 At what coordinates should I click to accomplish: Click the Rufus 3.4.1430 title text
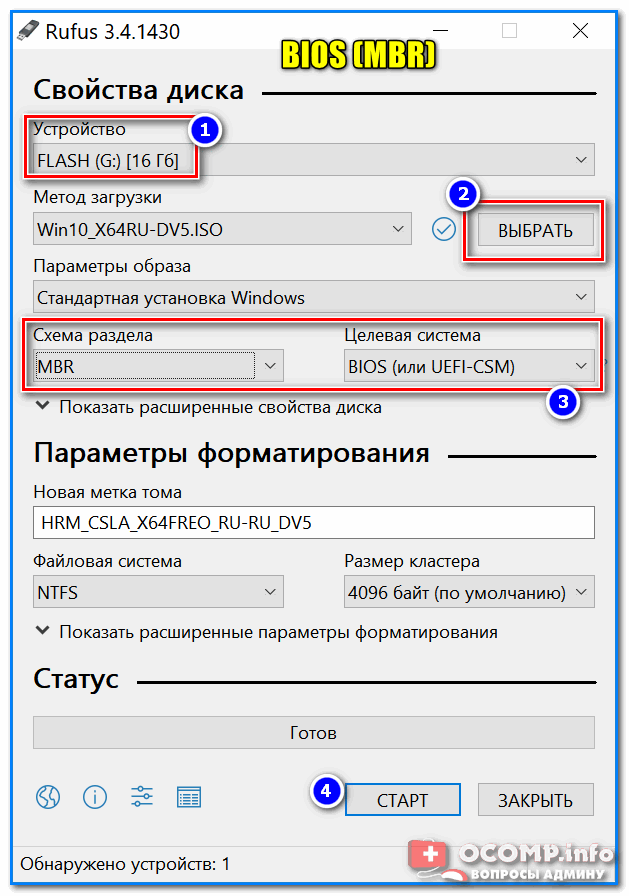pos(113,31)
